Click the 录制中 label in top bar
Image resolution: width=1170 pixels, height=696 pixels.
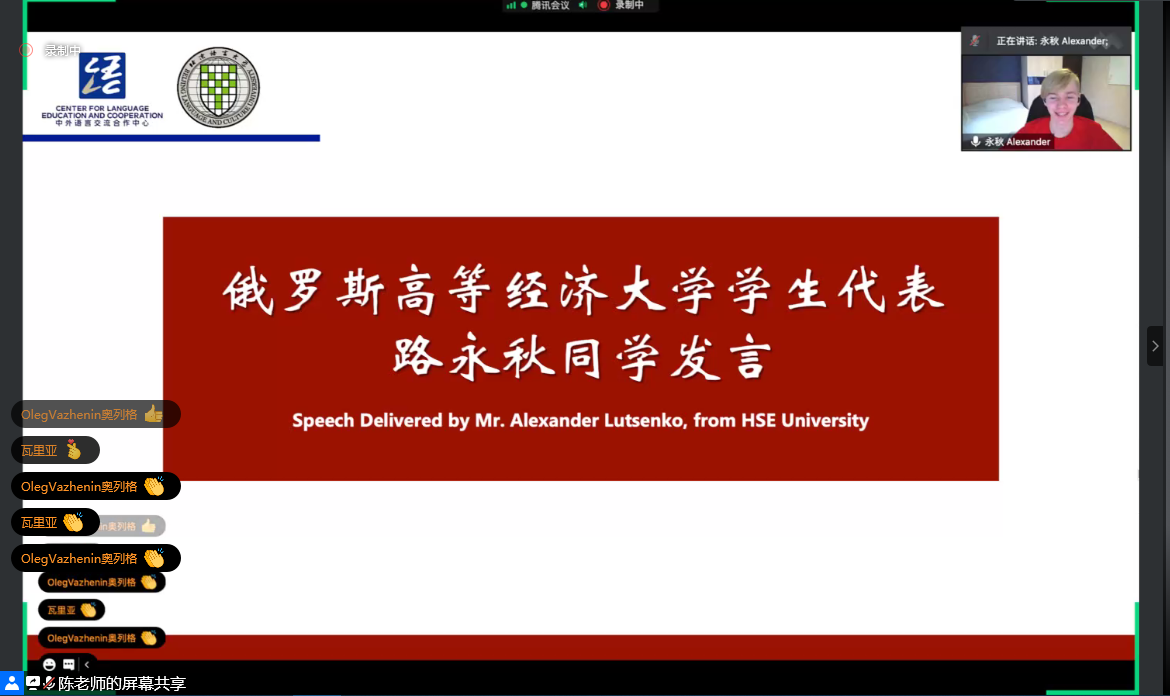(629, 5)
